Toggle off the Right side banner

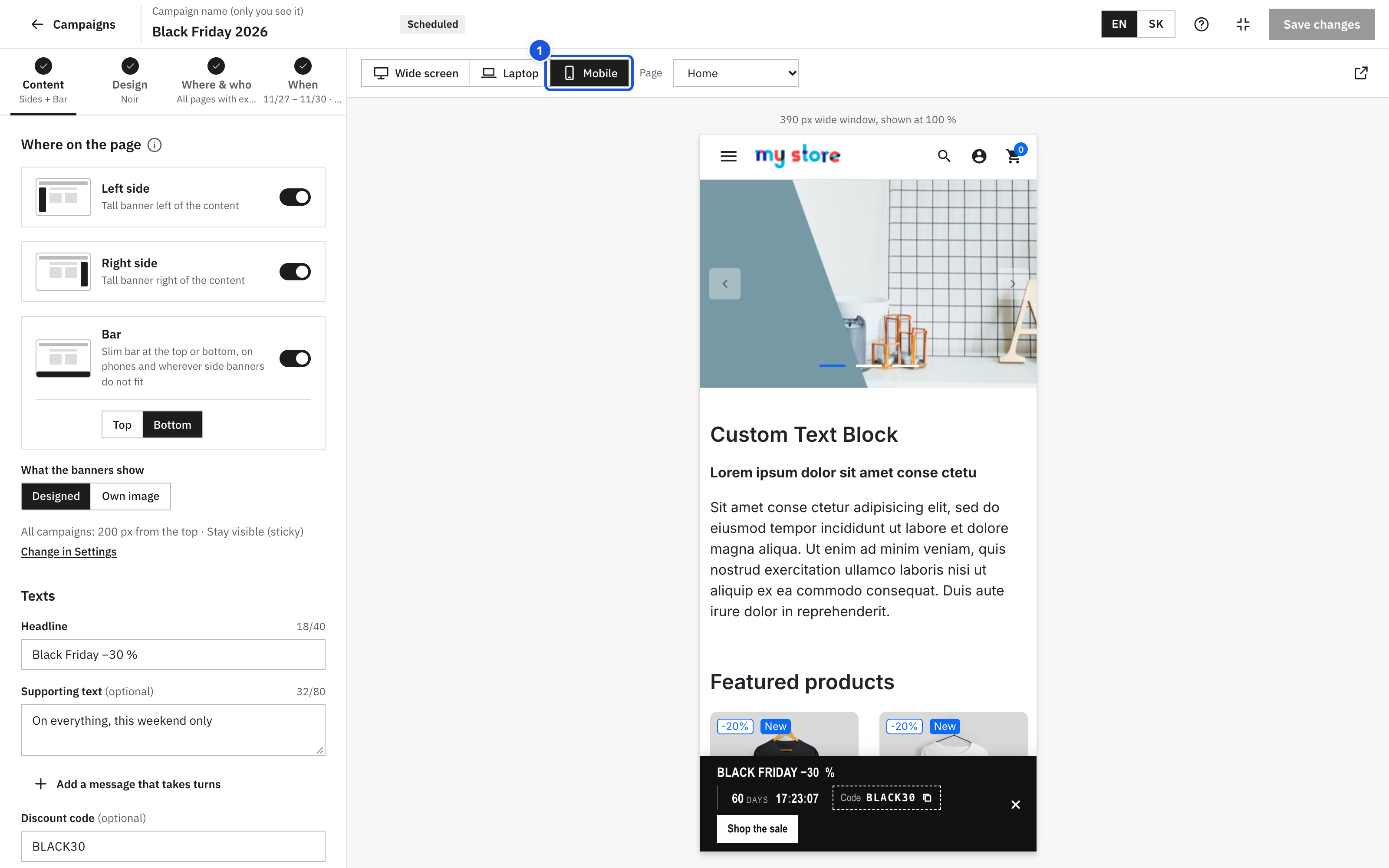click(295, 272)
